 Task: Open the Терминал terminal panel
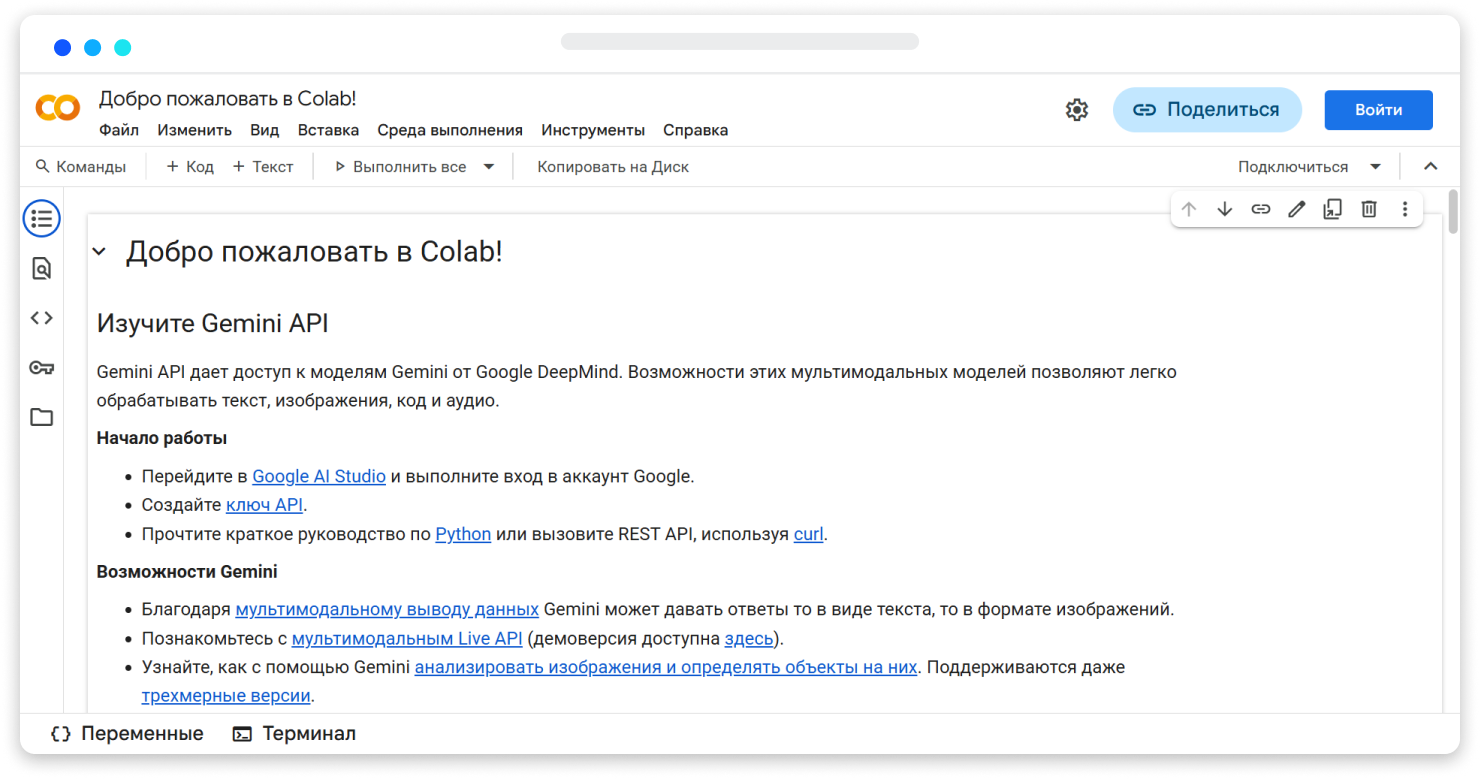click(x=294, y=734)
